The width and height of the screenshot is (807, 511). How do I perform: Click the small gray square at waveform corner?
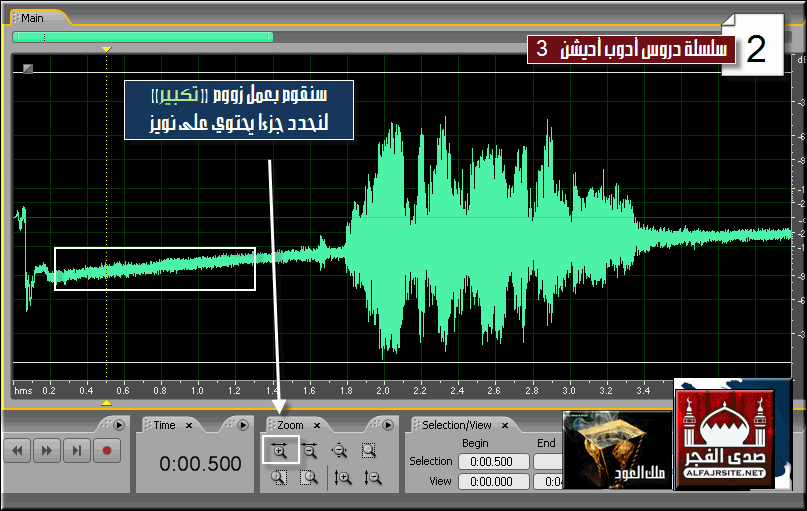(x=28, y=68)
